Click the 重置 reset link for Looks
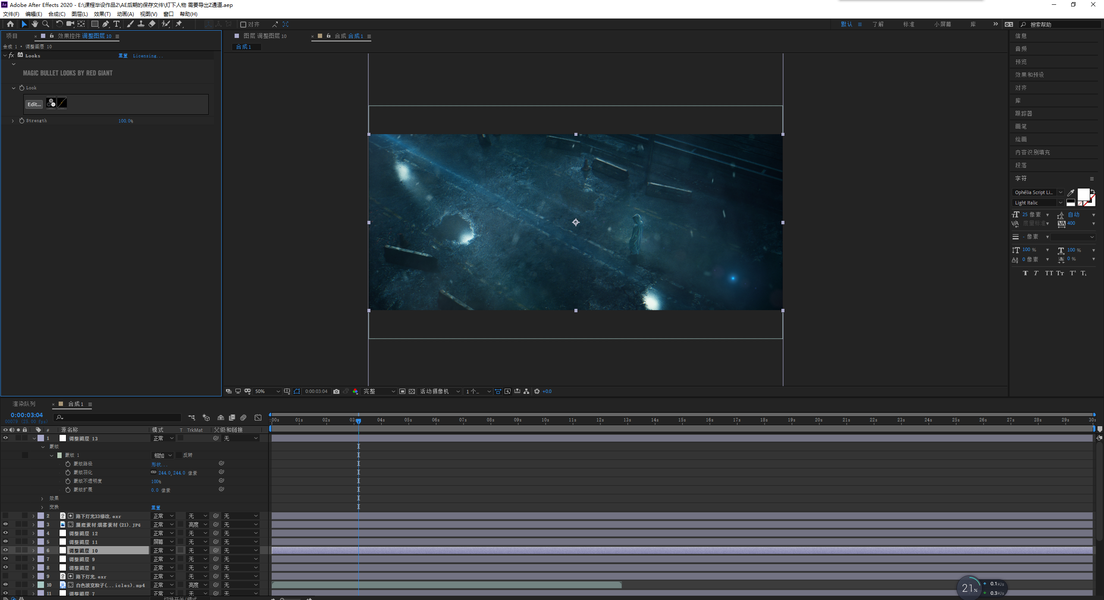 point(123,56)
